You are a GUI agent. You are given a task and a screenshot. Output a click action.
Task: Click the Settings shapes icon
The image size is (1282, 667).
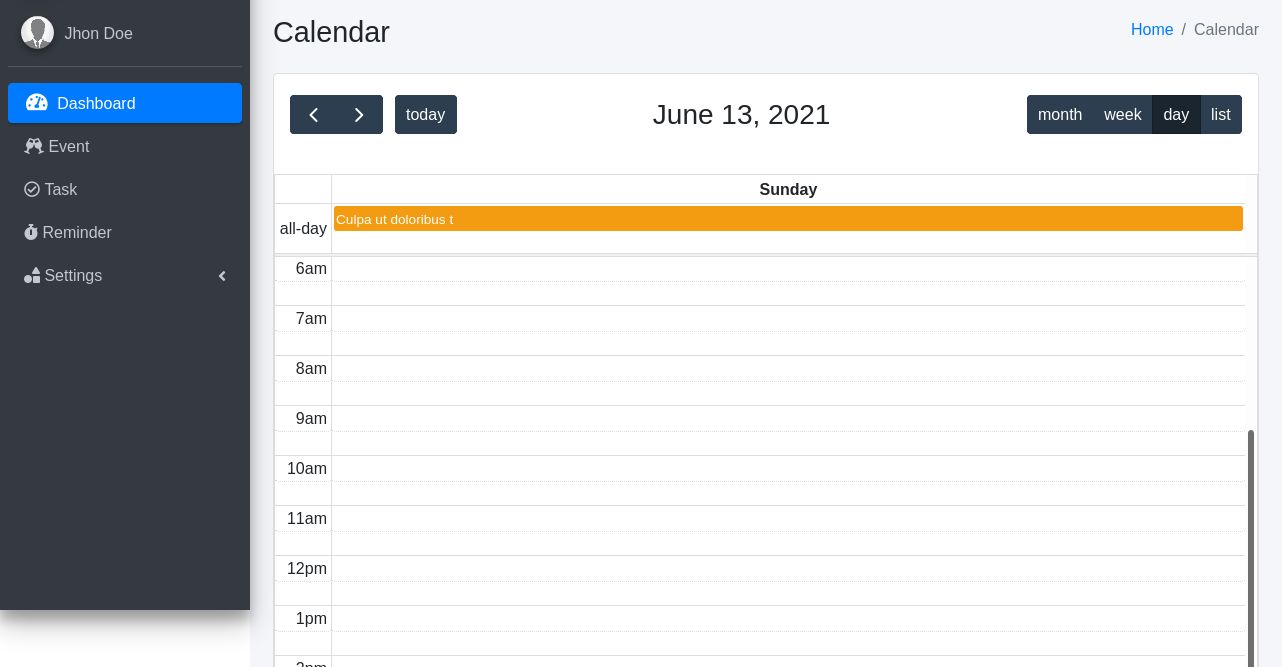point(32,276)
